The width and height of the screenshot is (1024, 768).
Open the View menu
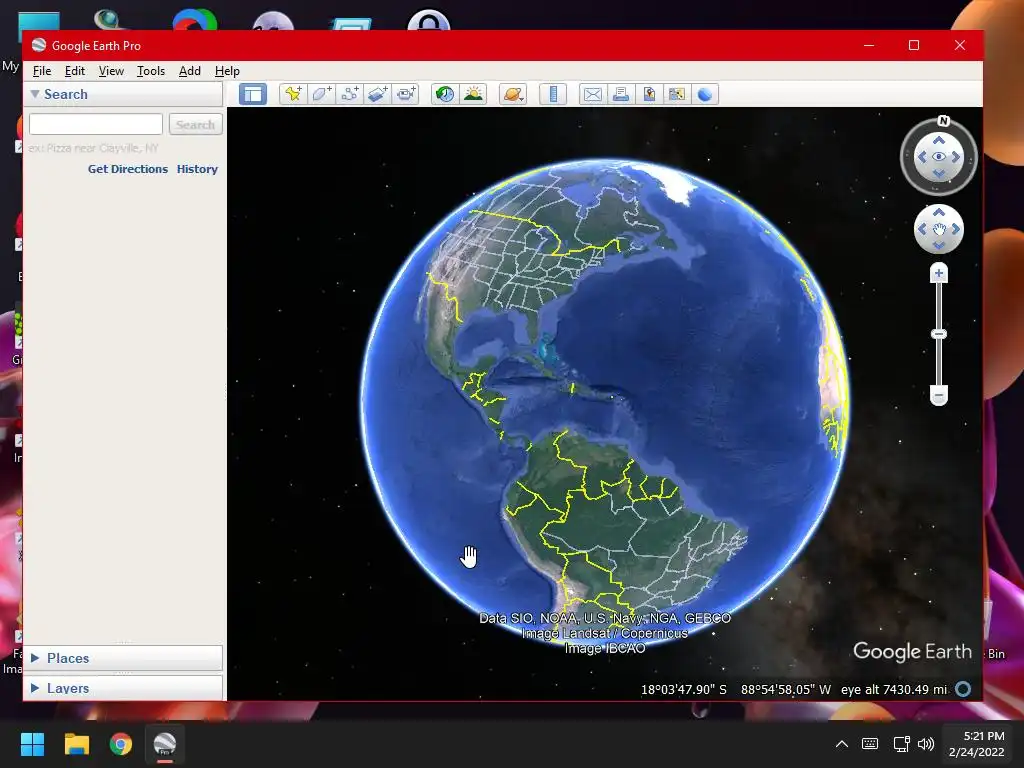pos(111,71)
